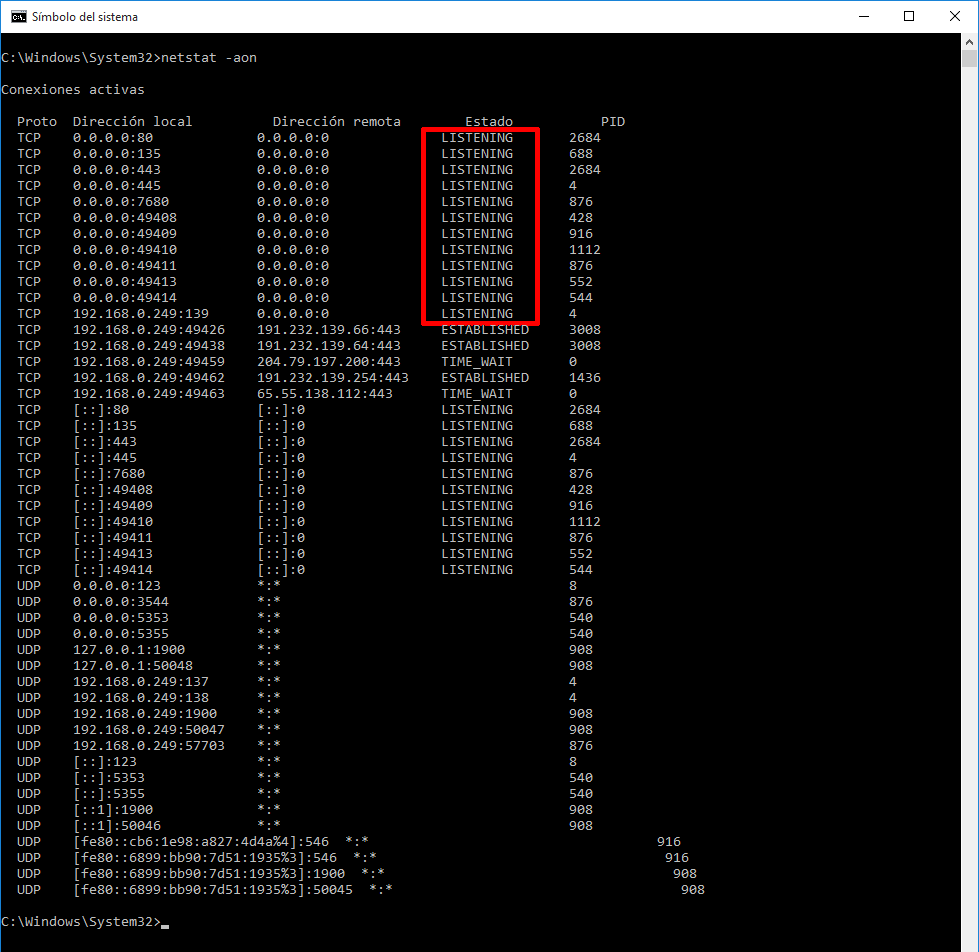
Task: Click the Dirección remota column header
Action: click(x=337, y=122)
